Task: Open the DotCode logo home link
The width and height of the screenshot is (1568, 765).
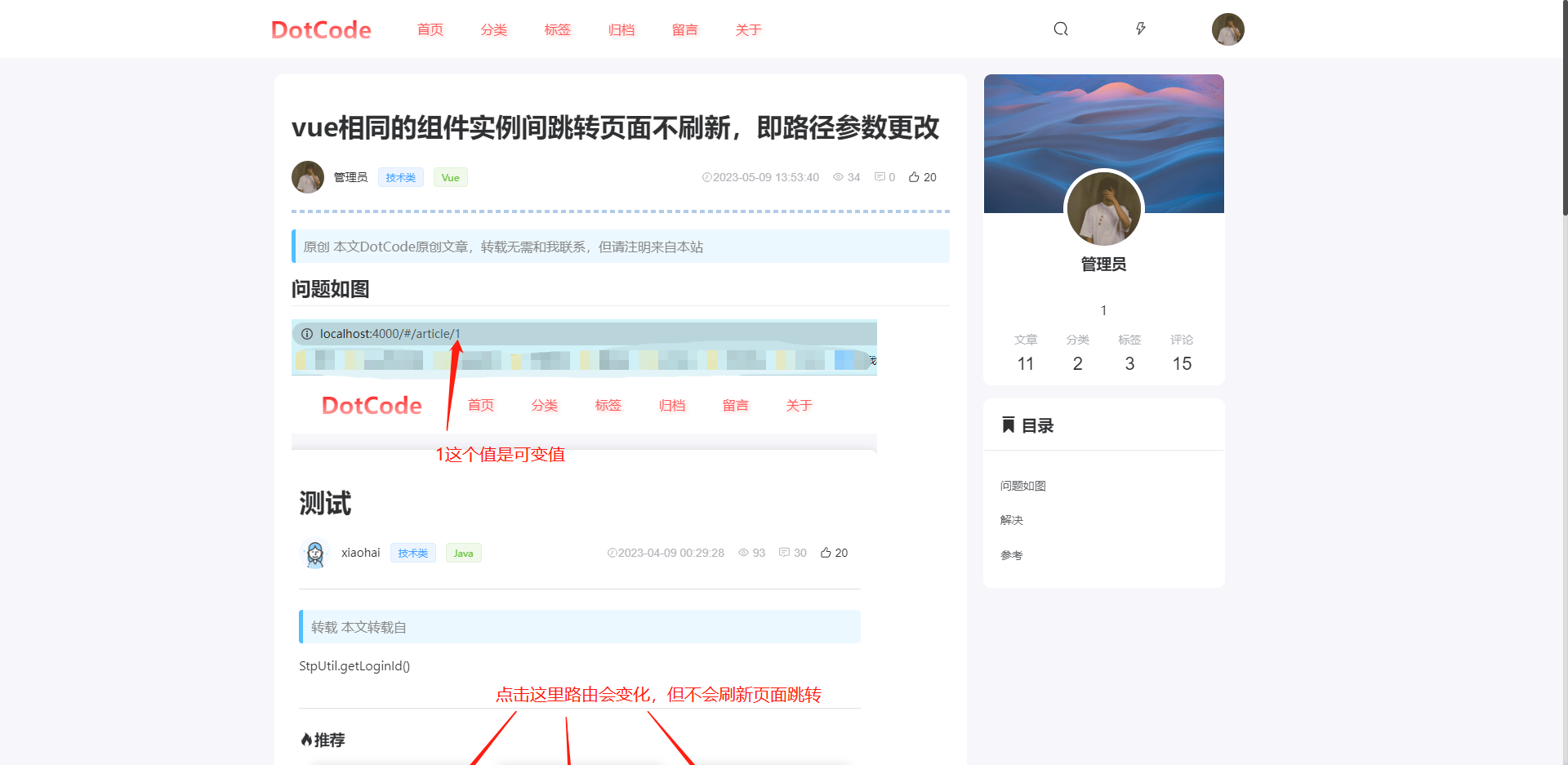Action: click(x=321, y=30)
